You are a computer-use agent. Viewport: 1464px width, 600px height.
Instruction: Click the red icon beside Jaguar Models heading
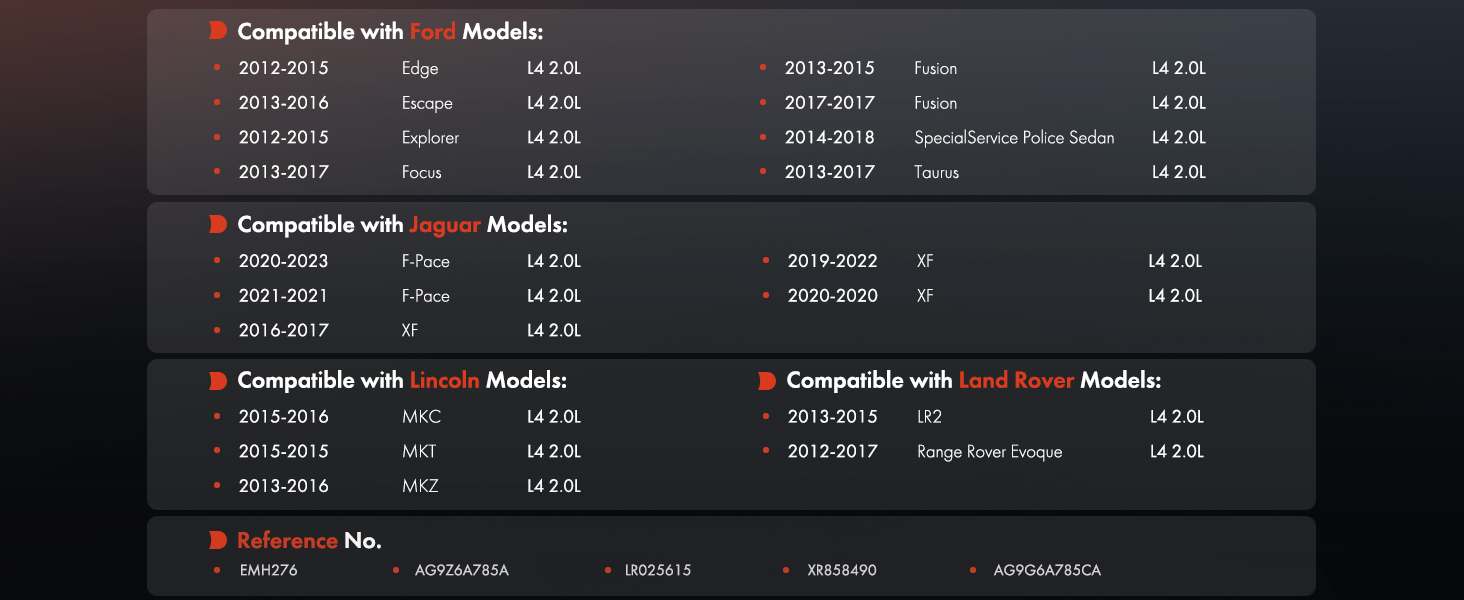pos(218,225)
